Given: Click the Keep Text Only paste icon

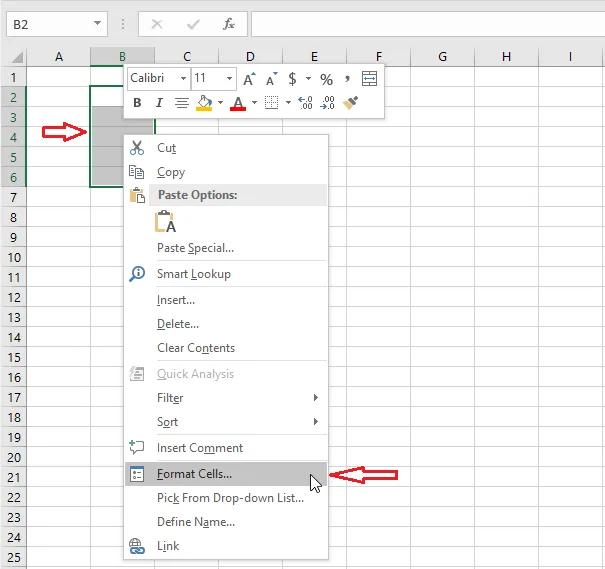Looking at the screenshot, I should click(165, 221).
